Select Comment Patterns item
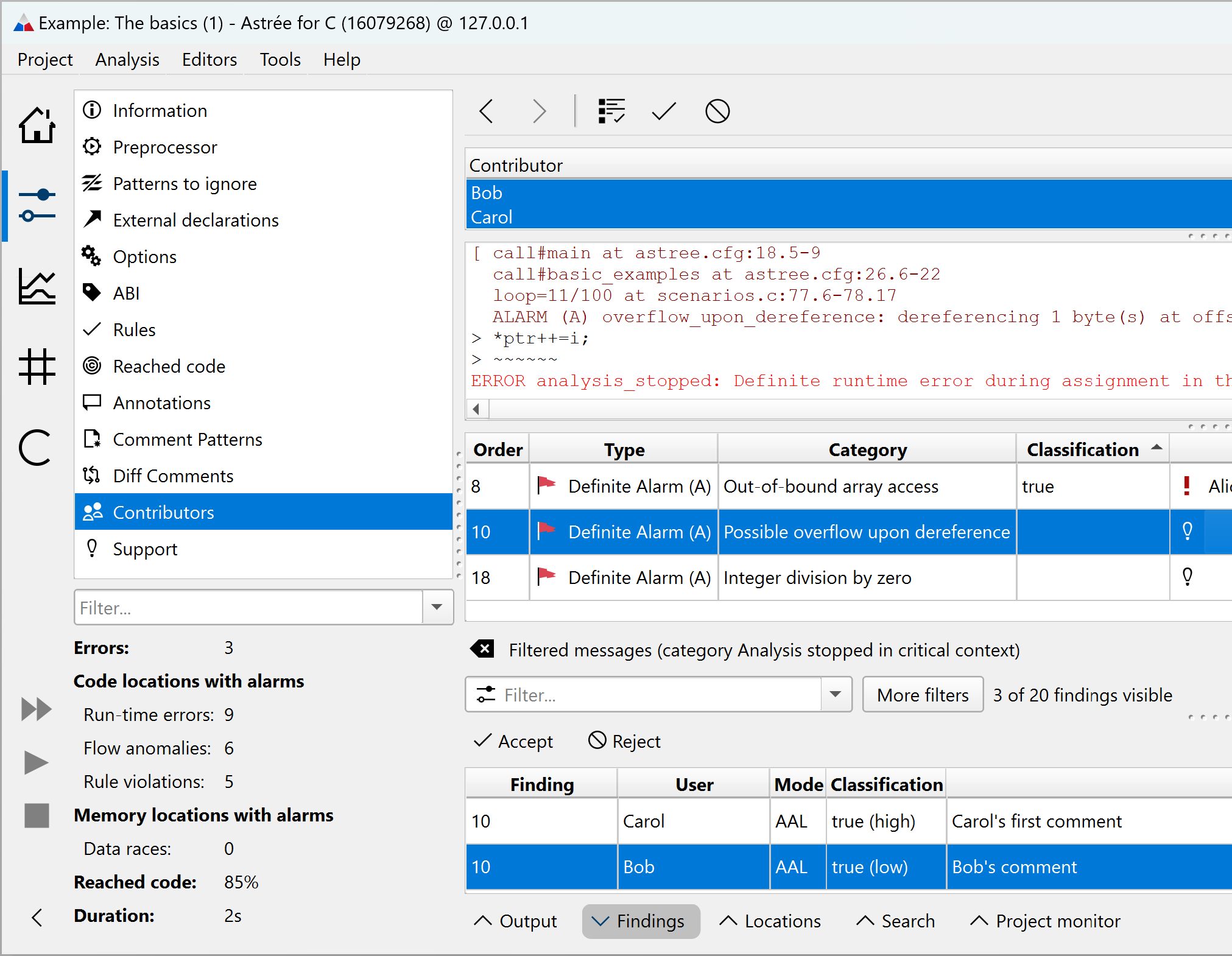Viewport: 1232px width, 956px height. point(263,439)
